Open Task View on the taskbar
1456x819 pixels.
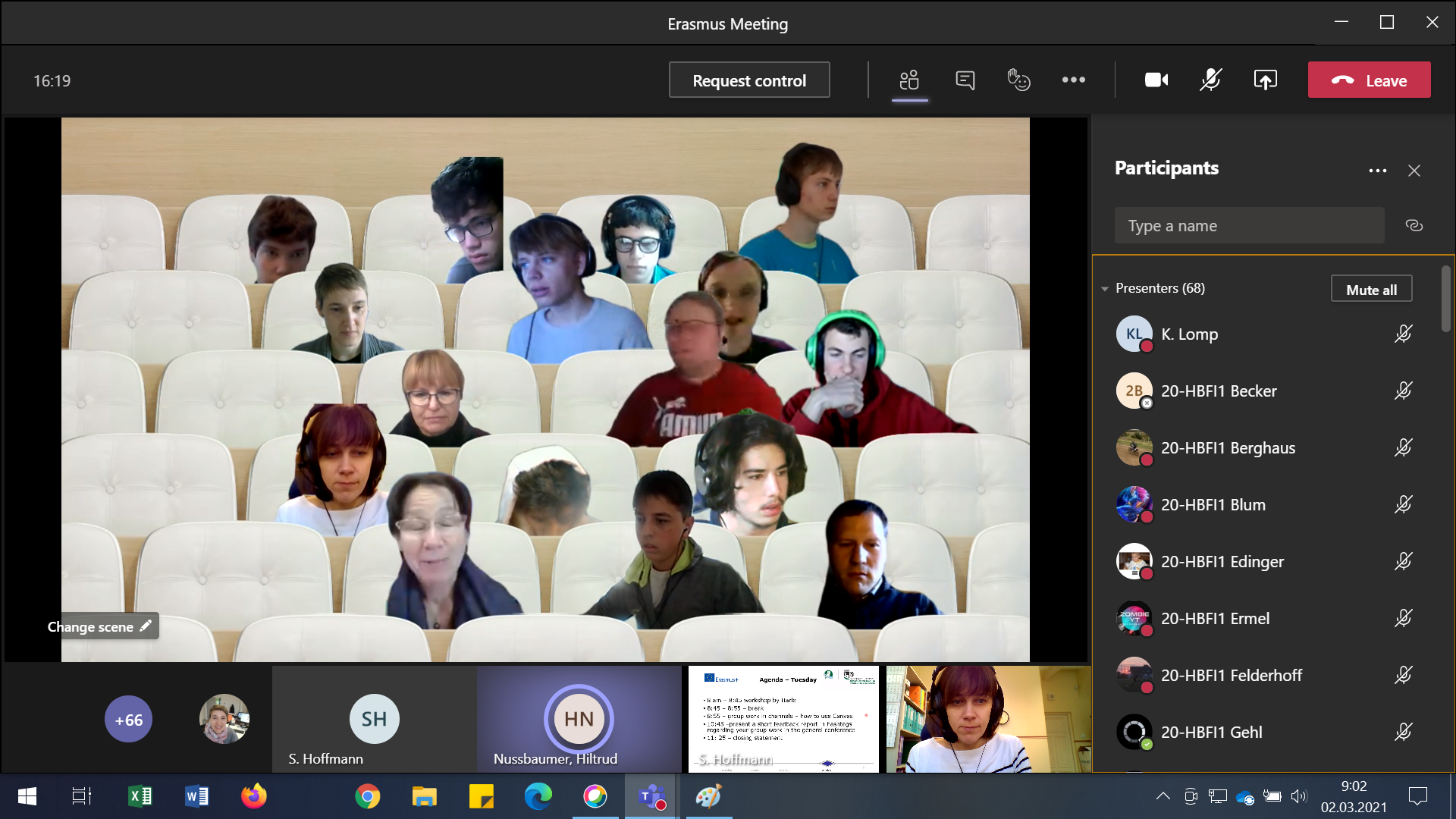81,796
